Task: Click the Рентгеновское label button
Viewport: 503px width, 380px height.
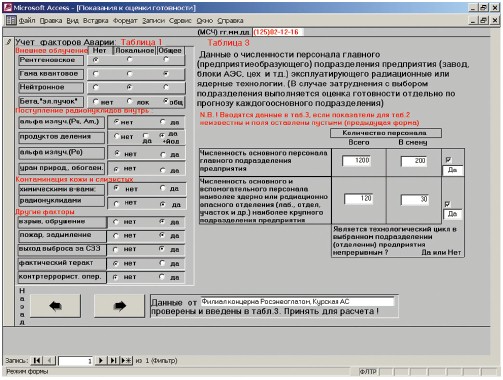Action: (51, 60)
